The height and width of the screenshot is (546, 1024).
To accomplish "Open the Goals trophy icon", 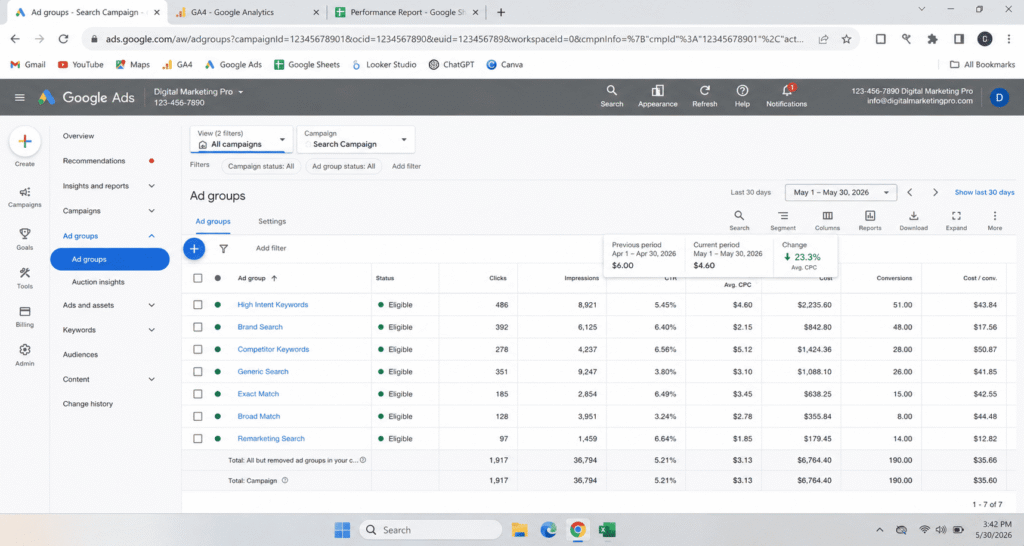I will coord(25,234).
